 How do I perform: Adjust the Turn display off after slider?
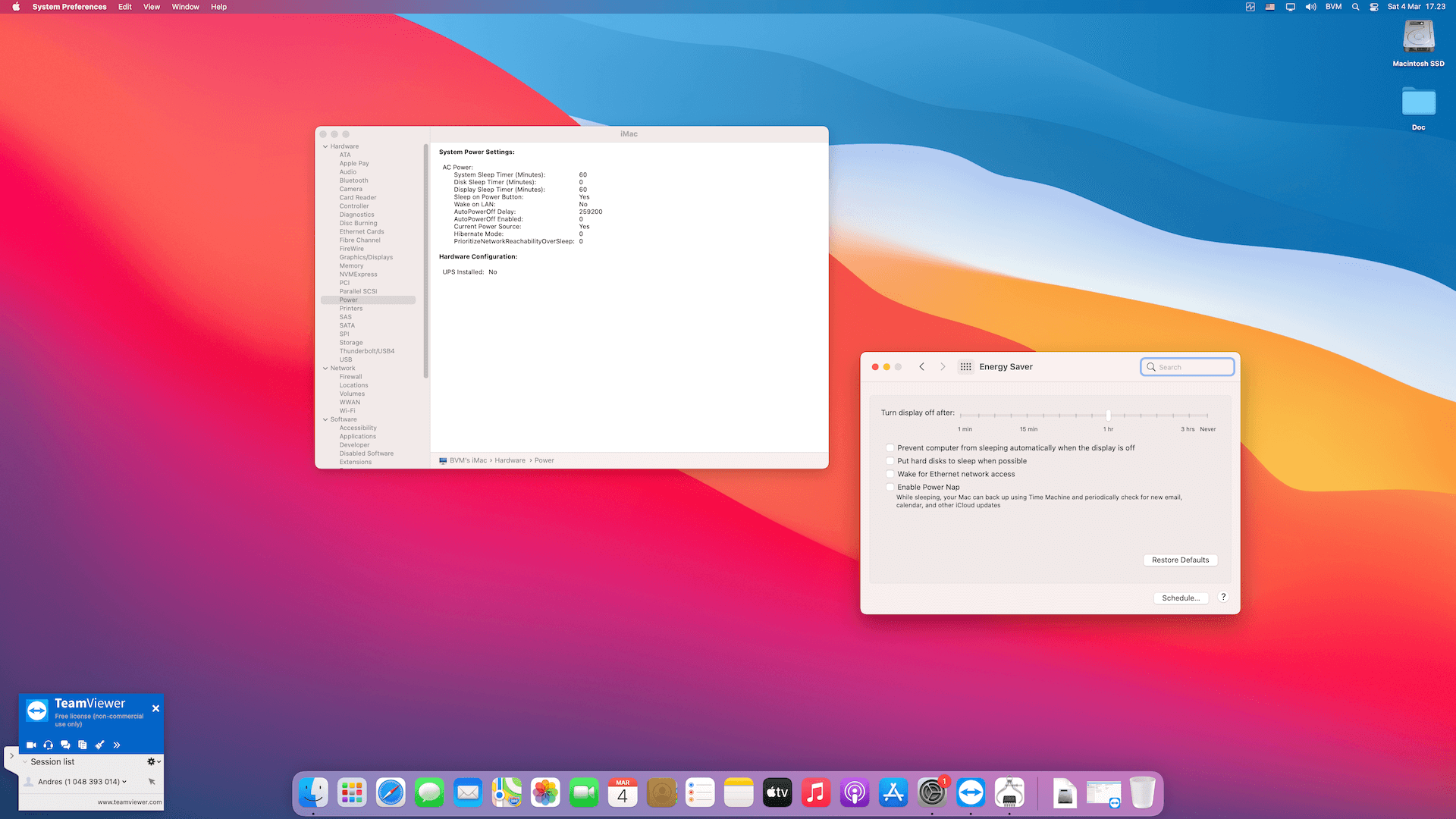pyautogui.click(x=1108, y=416)
